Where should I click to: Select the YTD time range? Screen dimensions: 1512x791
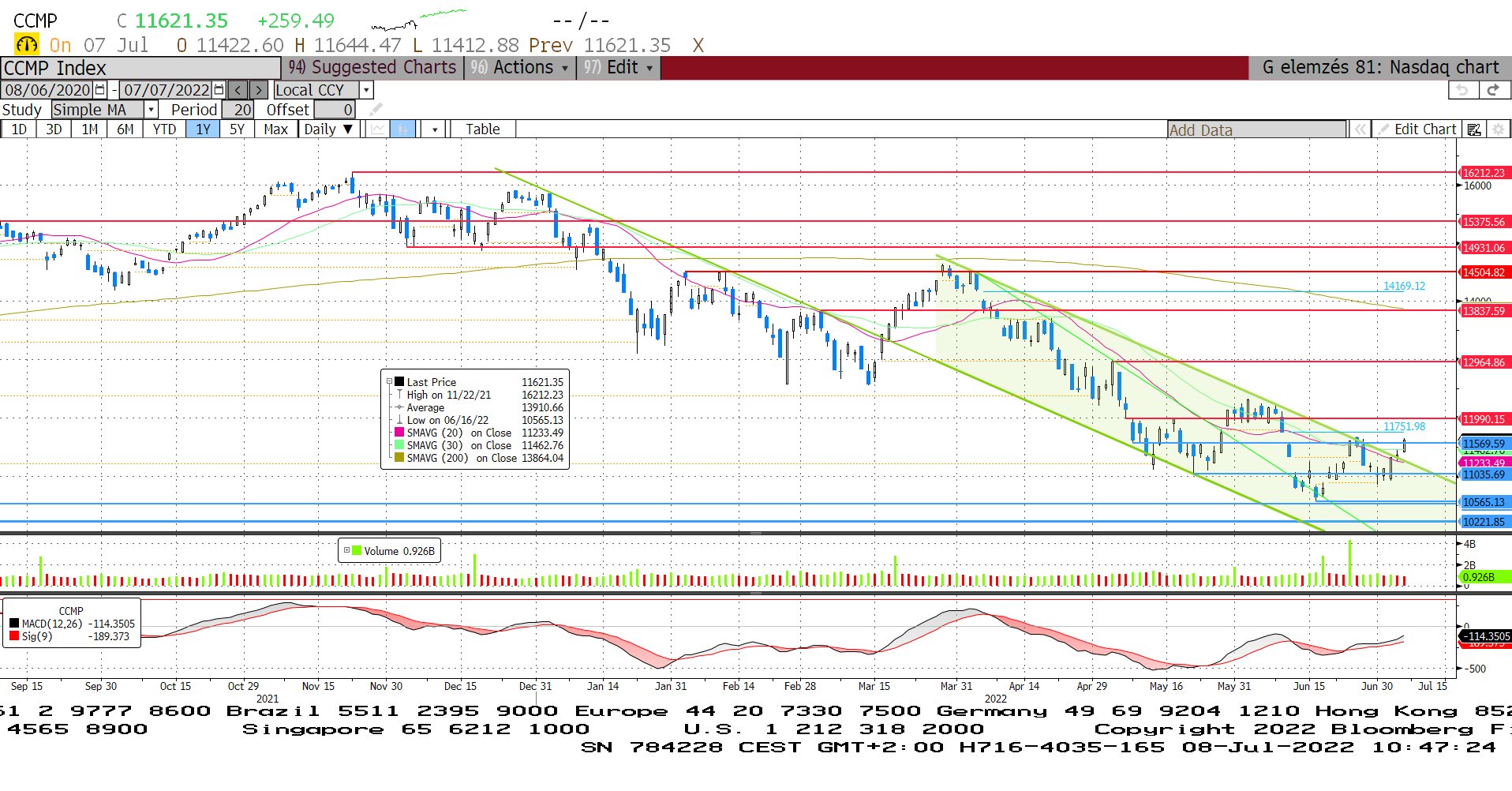point(164,129)
